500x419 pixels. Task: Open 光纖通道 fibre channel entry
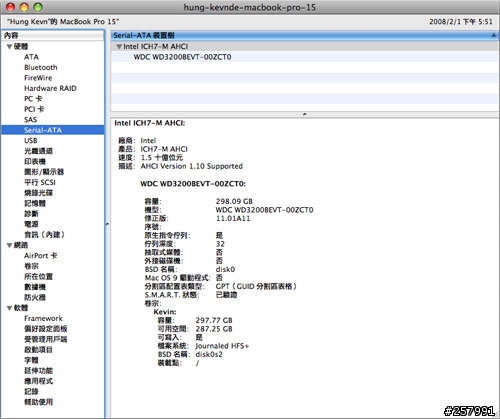click(38, 151)
